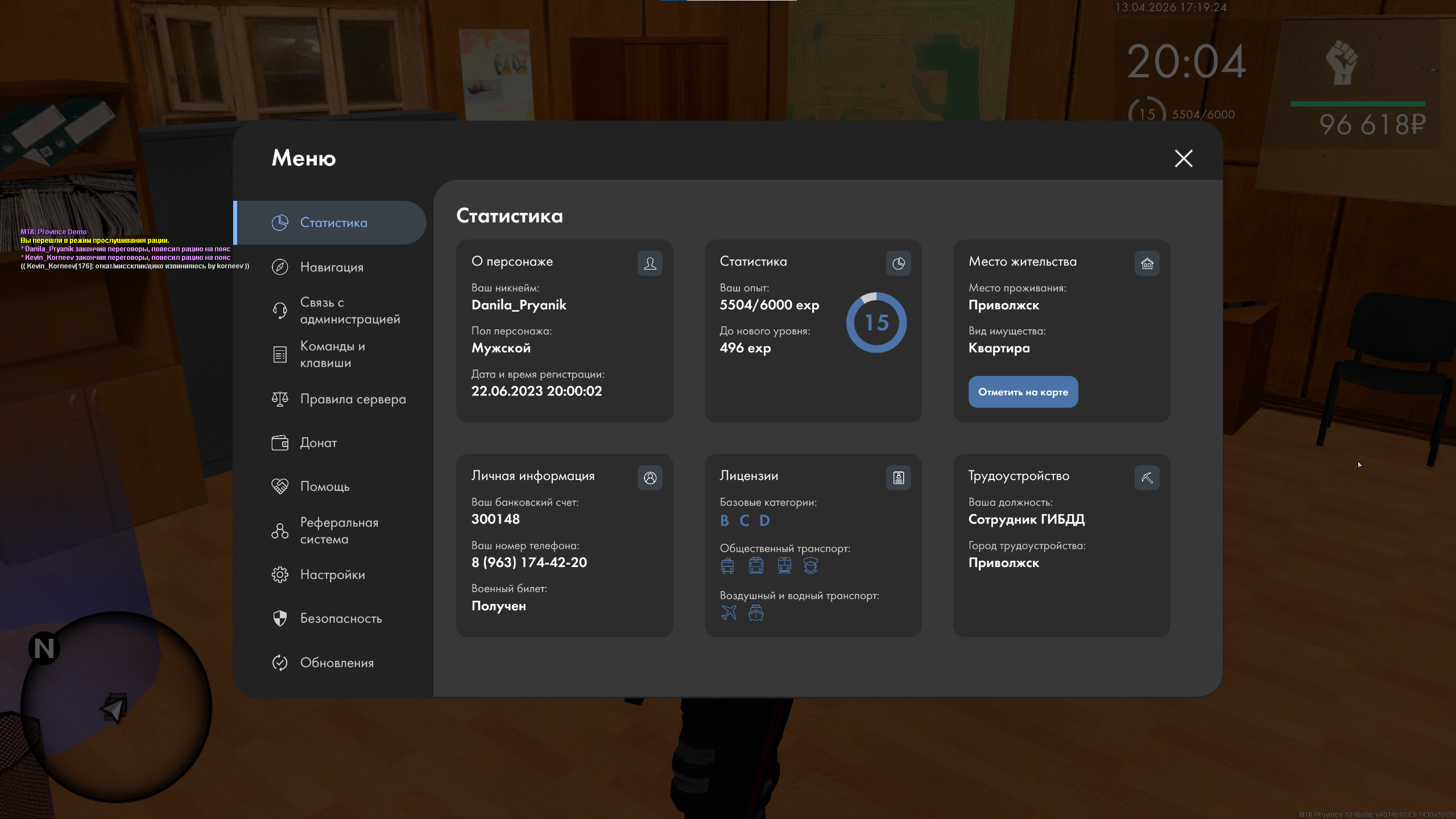Open Правила сервера section
The width and height of the screenshot is (1456, 819).
(x=353, y=399)
